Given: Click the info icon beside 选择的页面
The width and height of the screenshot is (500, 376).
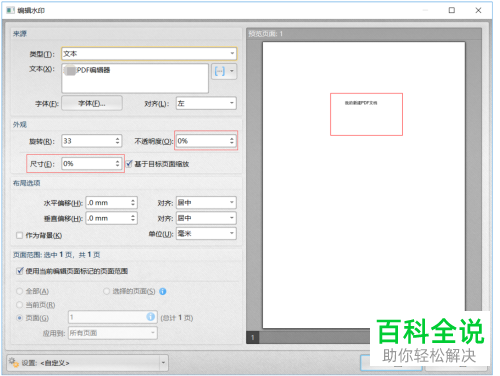Looking at the screenshot, I should click(x=163, y=291).
